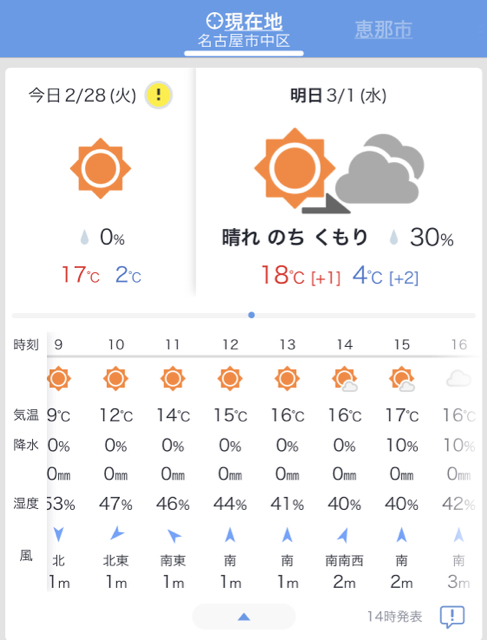
Task: Click partly cloudy icon at 14 o'clock
Action: click(x=345, y=379)
